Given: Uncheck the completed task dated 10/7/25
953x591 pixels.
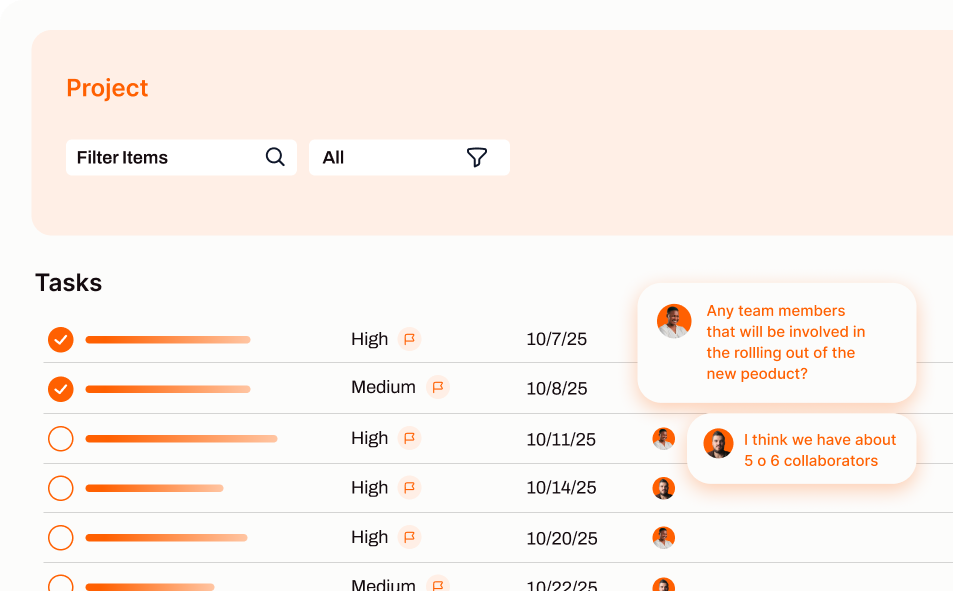Looking at the screenshot, I should point(61,340).
